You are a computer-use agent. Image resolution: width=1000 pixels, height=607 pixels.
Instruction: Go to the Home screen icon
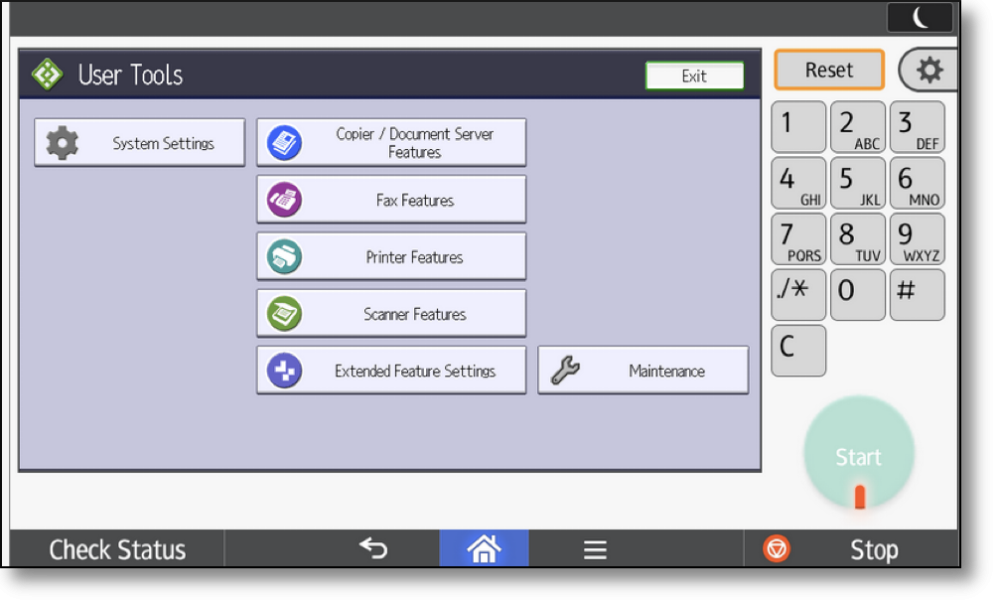[x=483, y=548]
